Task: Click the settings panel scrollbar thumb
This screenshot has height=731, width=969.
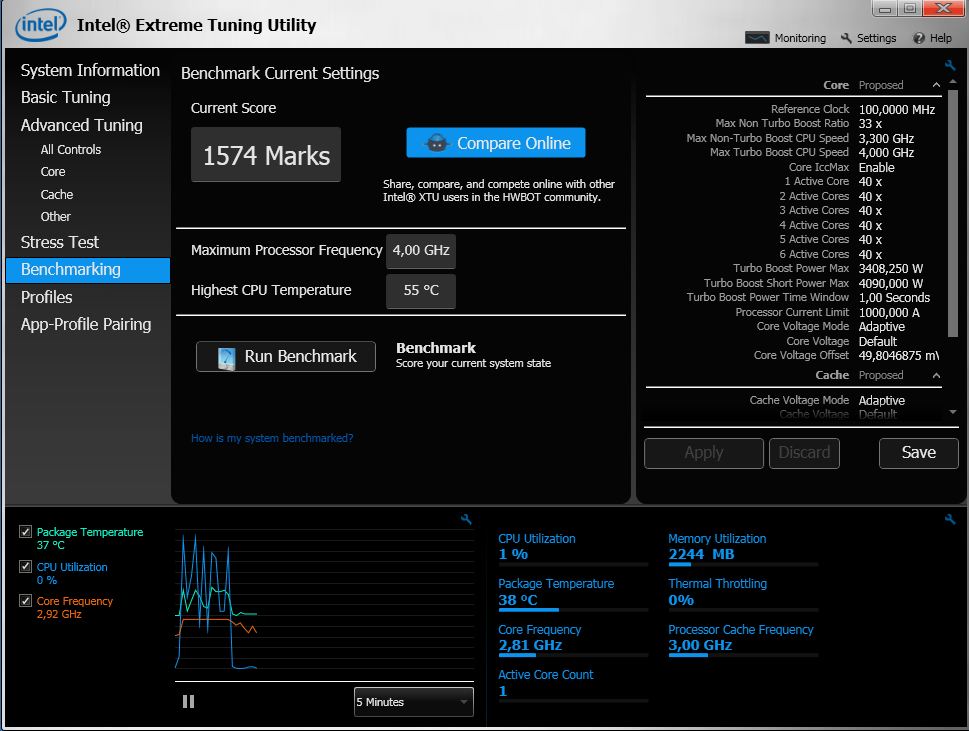Action: 952,213
